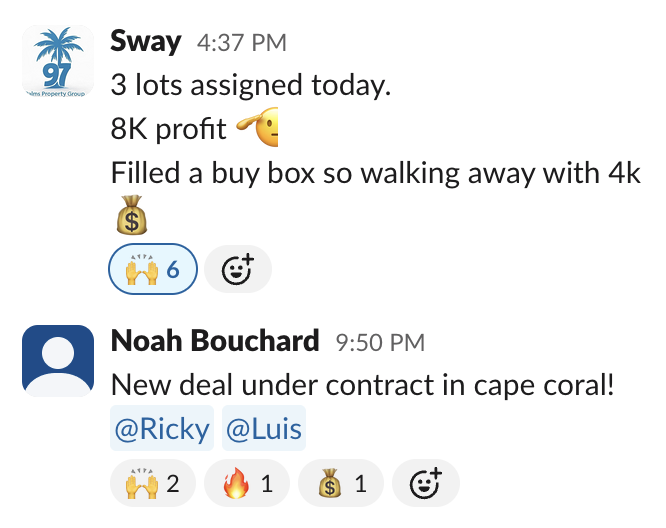The height and width of the screenshot is (528, 666).
Task: Click the 'Filled a buy box' message line
Action: coord(375,174)
